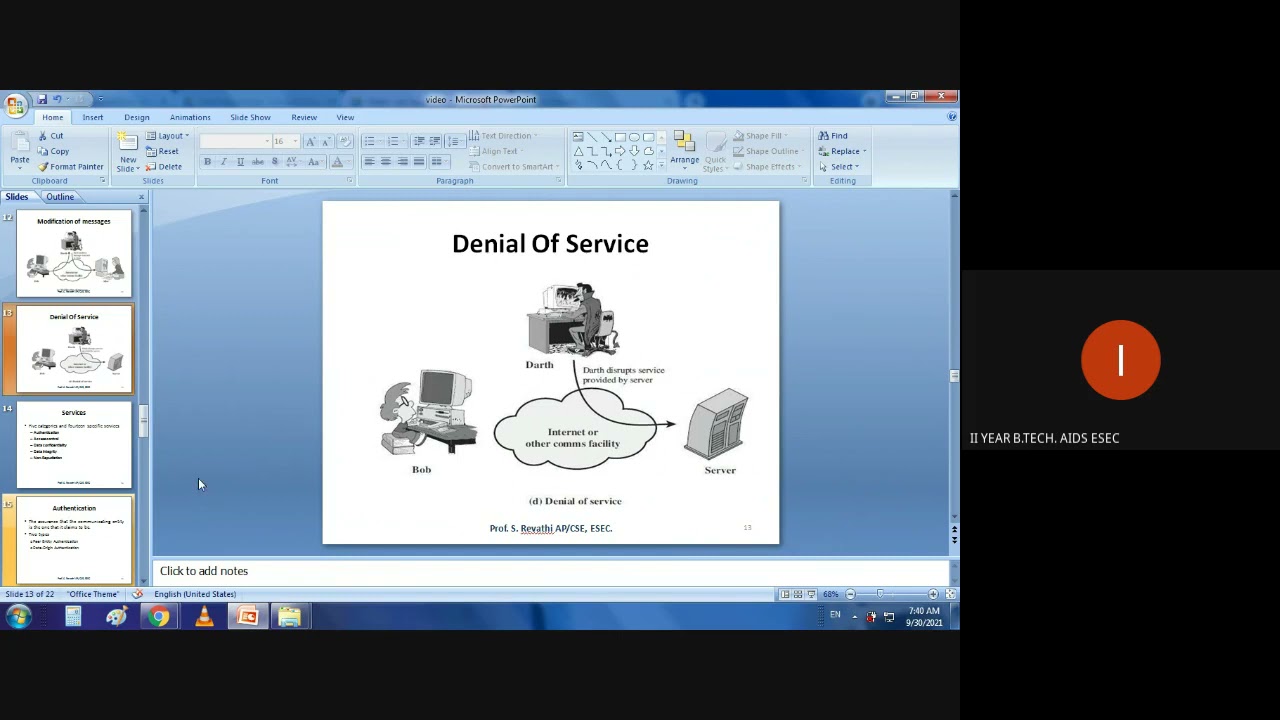Image resolution: width=1280 pixels, height=720 pixels.
Task: Open the Arrange options
Action: [685, 151]
